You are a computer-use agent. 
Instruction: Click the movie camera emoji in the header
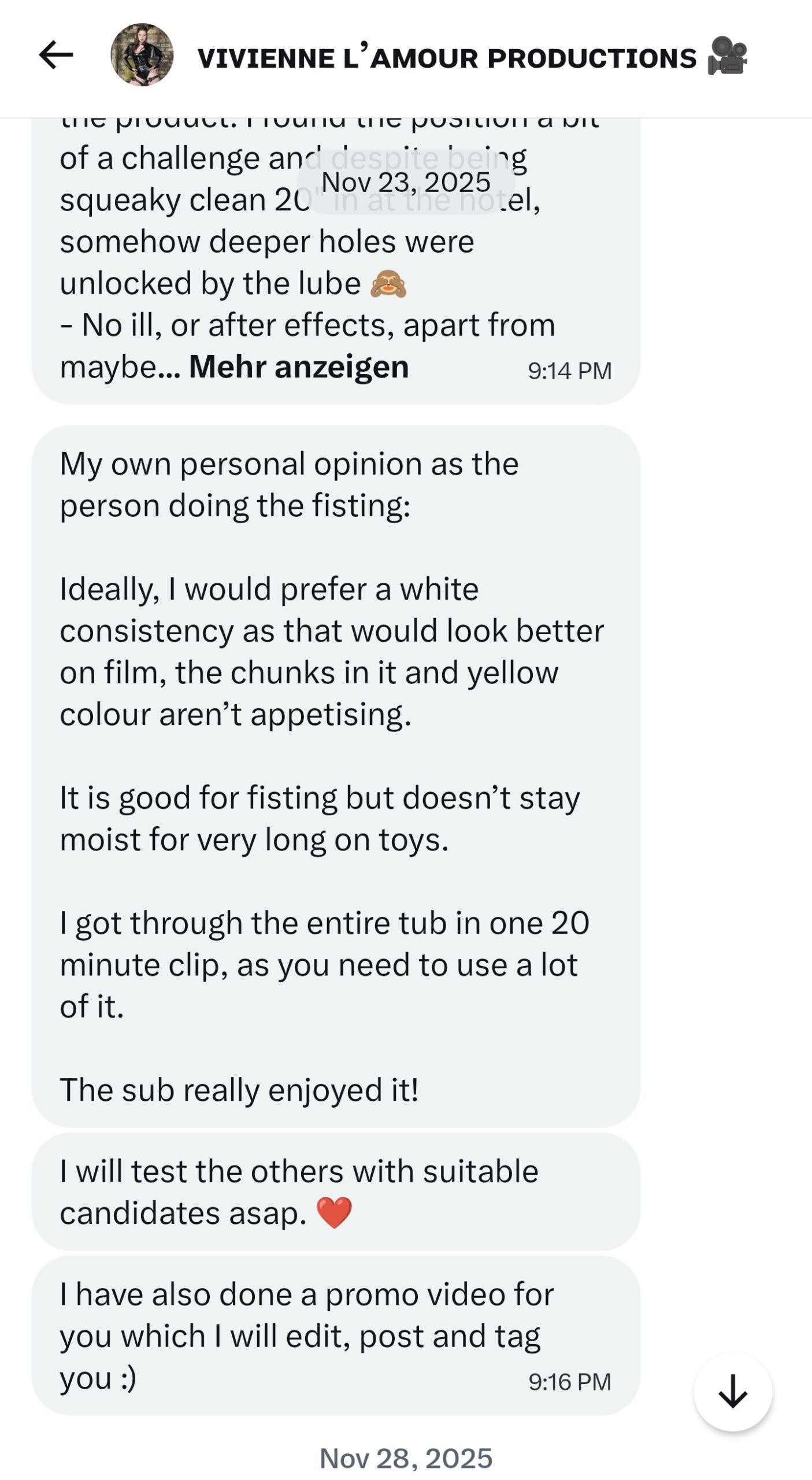727,57
